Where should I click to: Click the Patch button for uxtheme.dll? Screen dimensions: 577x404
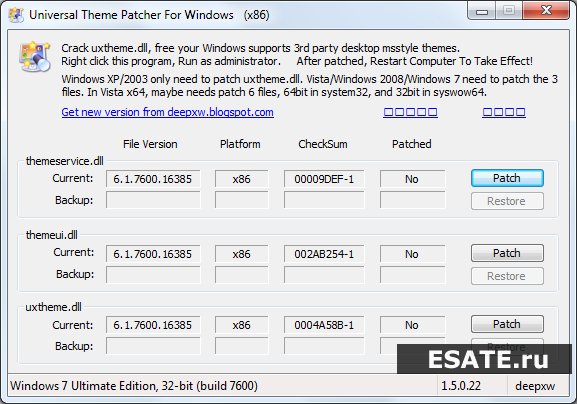click(x=507, y=324)
